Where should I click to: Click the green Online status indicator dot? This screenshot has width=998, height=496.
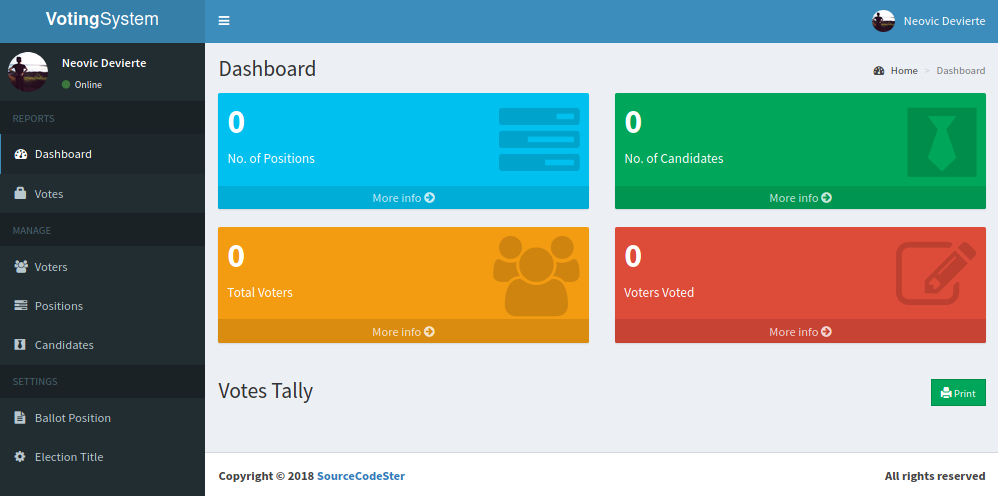(x=66, y=85)
